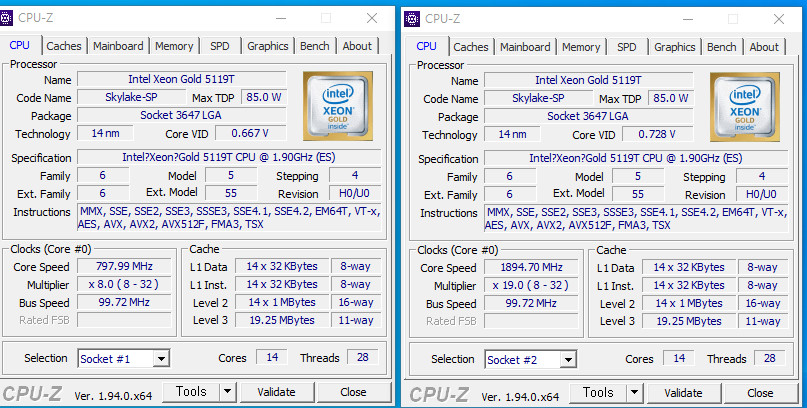Click Level 3 11-way value in right window

coord(763,321)
